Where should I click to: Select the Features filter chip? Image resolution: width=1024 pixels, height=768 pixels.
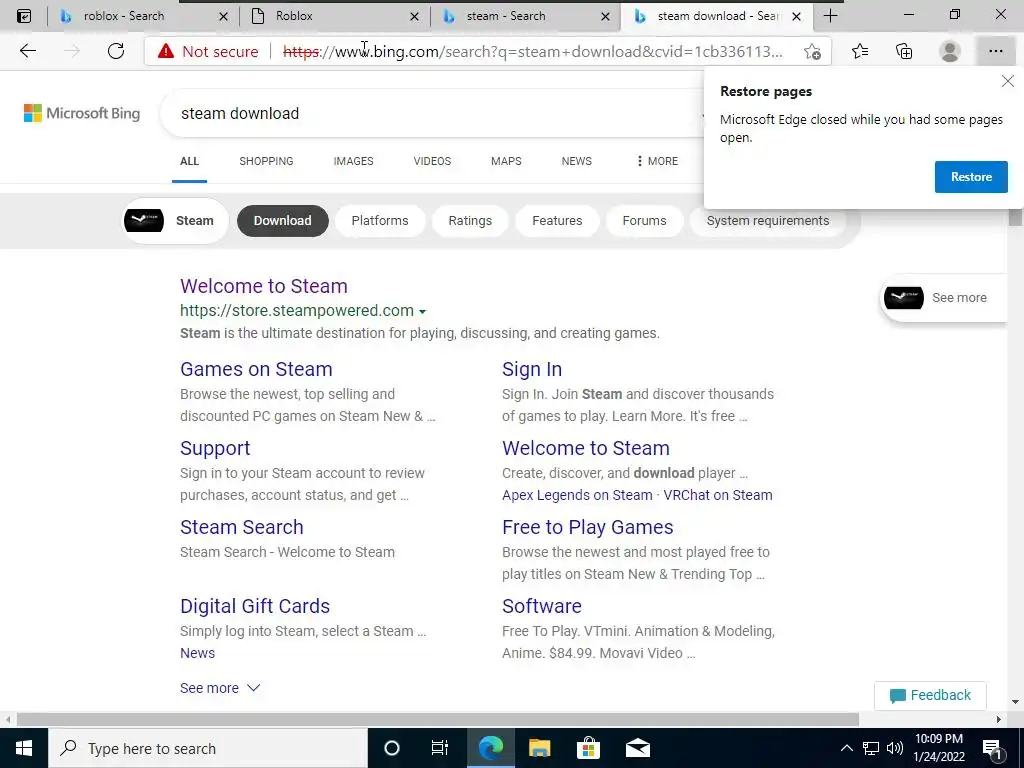(x=557, y=221)
